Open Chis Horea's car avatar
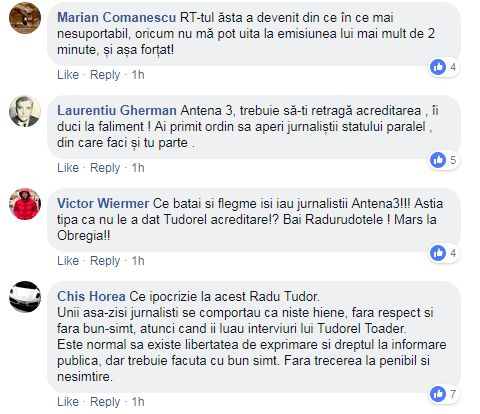 pos(25,297)
